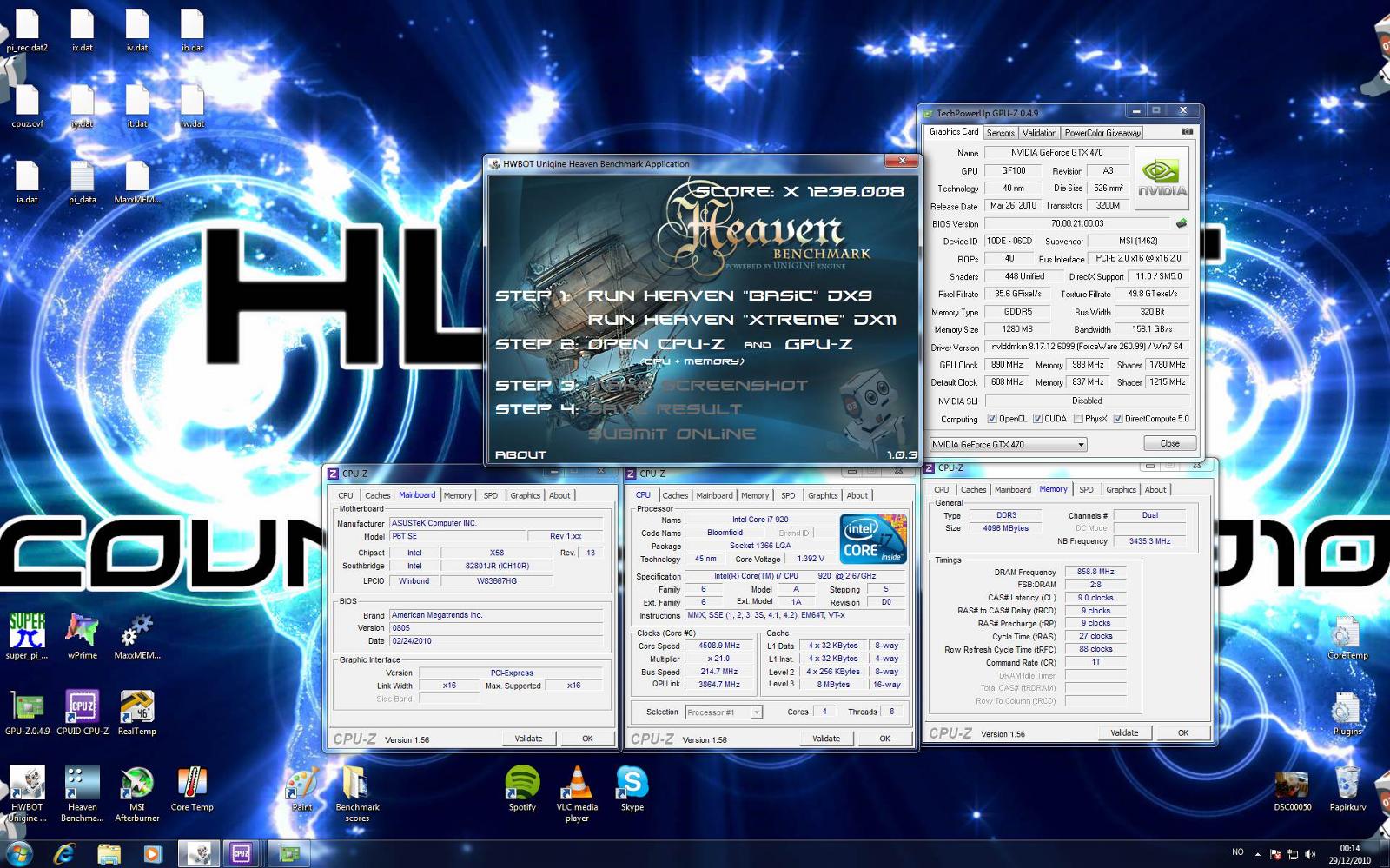Click RUN HEAVEN "BASIC" DX9 step

730,295
